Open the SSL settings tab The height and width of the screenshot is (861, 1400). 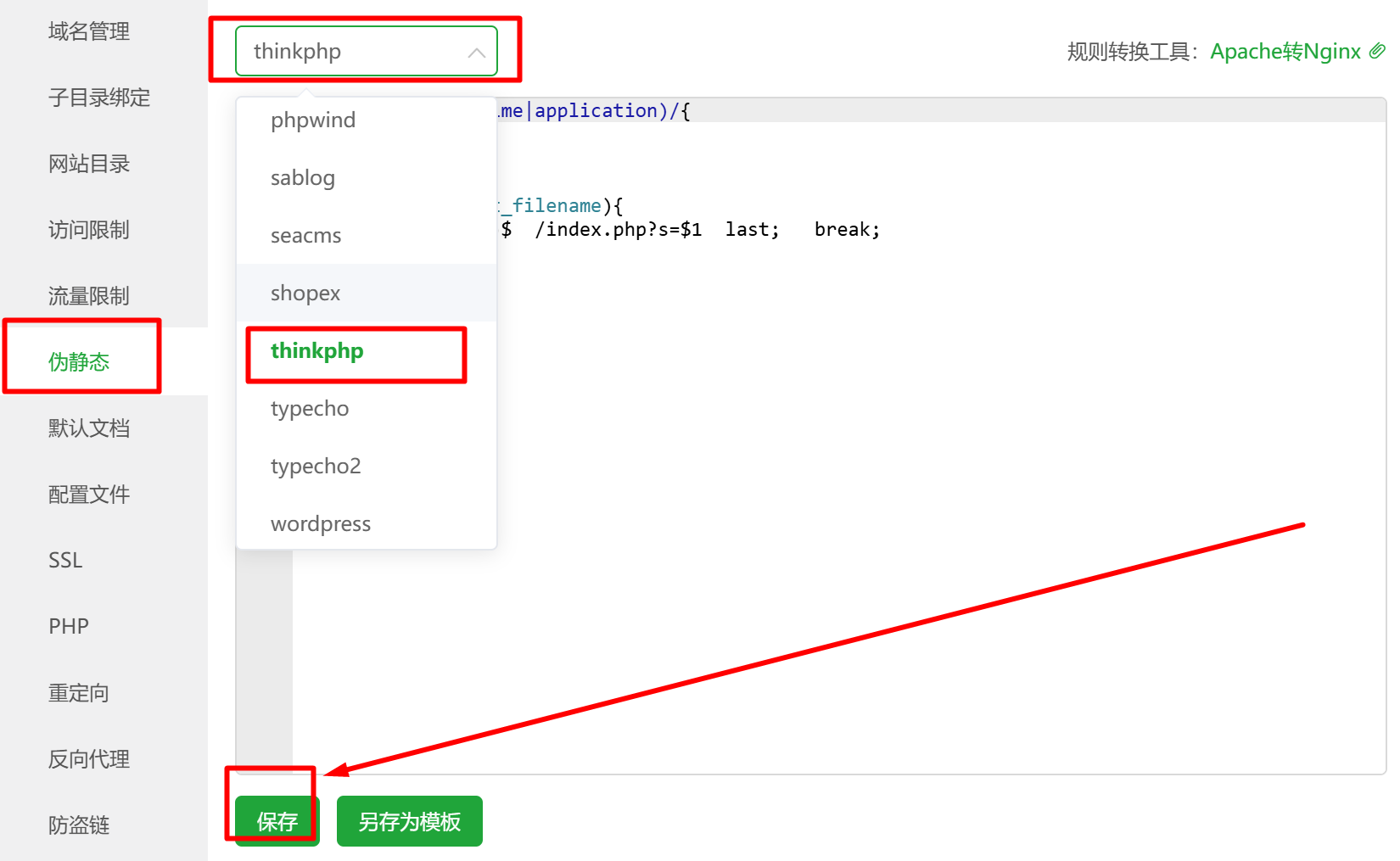(65, 561)
